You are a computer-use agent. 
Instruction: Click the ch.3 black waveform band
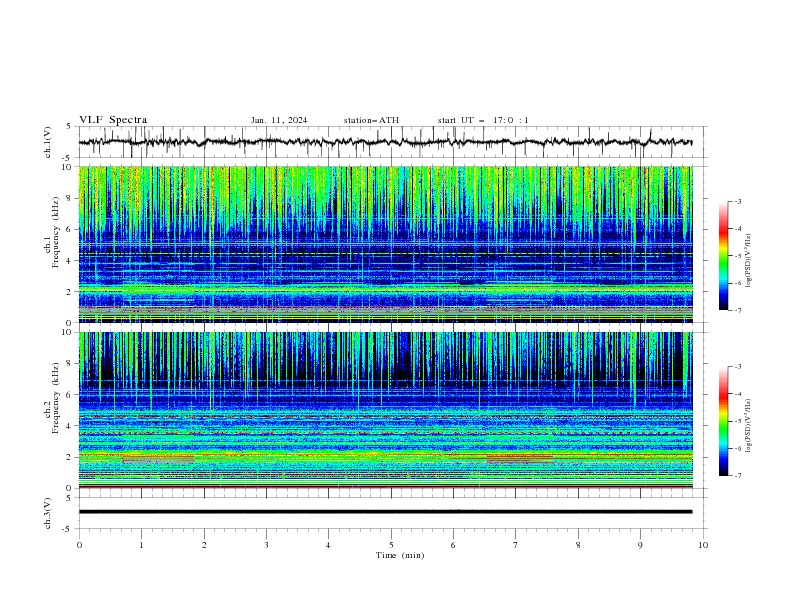click(x=385, y=512)
